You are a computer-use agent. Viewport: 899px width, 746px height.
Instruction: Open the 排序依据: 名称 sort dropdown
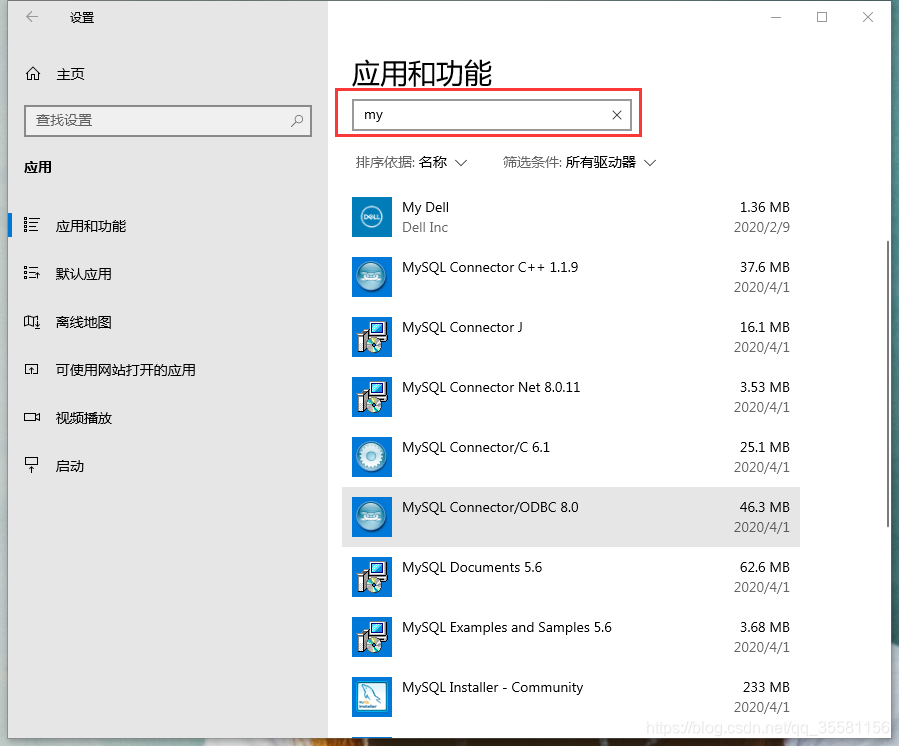pyautogui.click(x=411, y=162)
